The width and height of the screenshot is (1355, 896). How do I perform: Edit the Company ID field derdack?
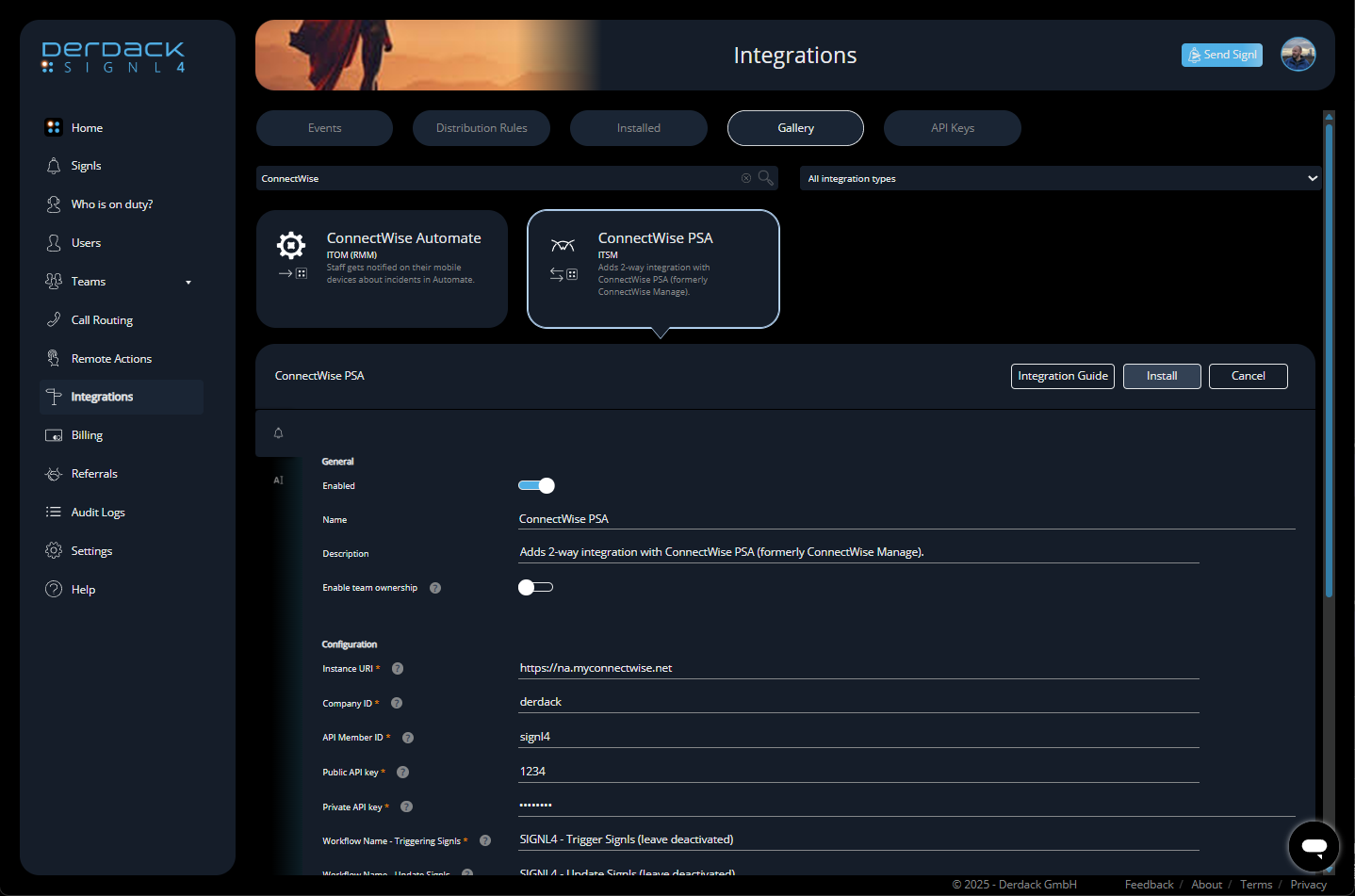tap(858, 702)
